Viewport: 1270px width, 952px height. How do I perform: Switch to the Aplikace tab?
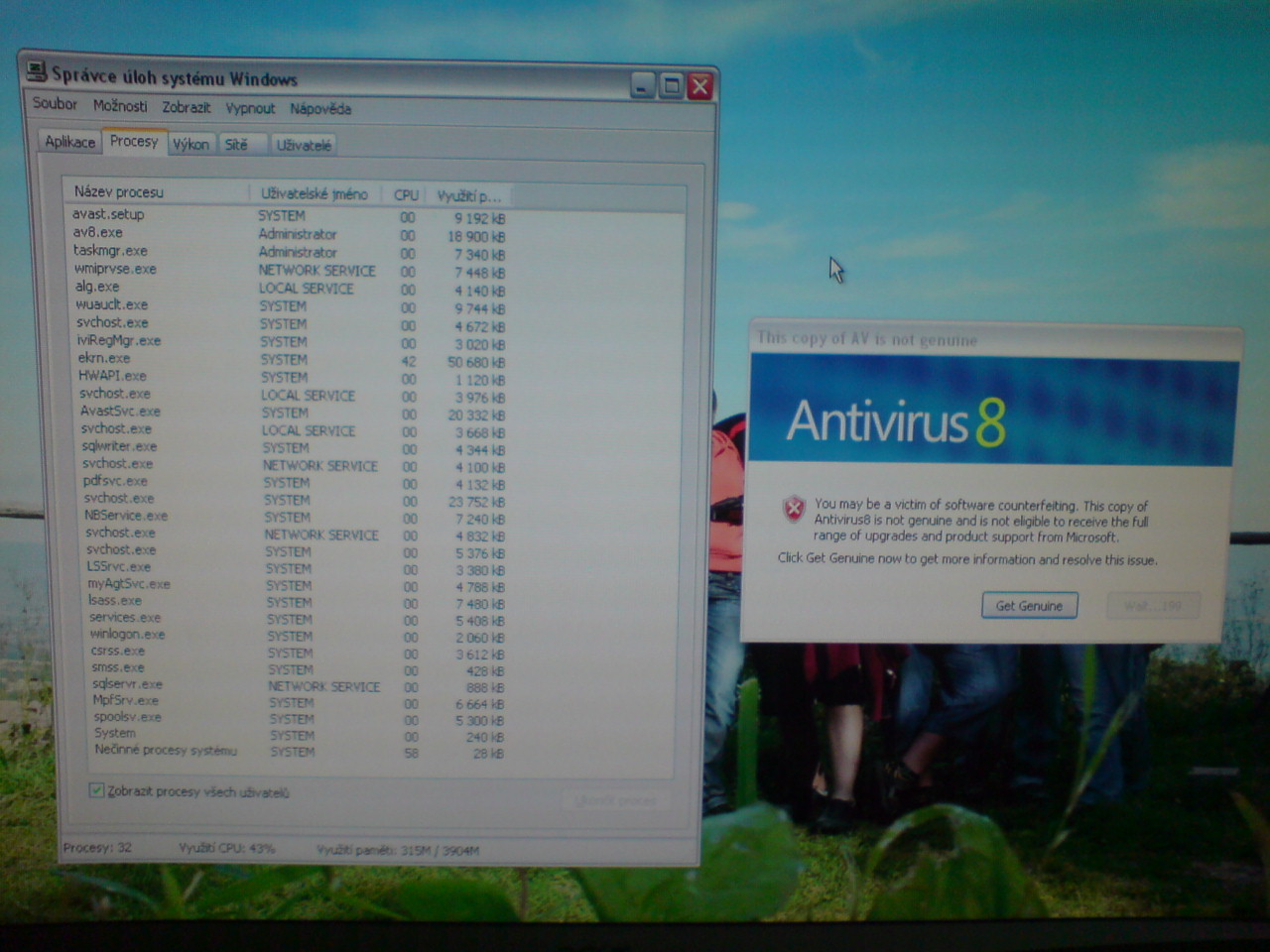click(x=69, y=142)
